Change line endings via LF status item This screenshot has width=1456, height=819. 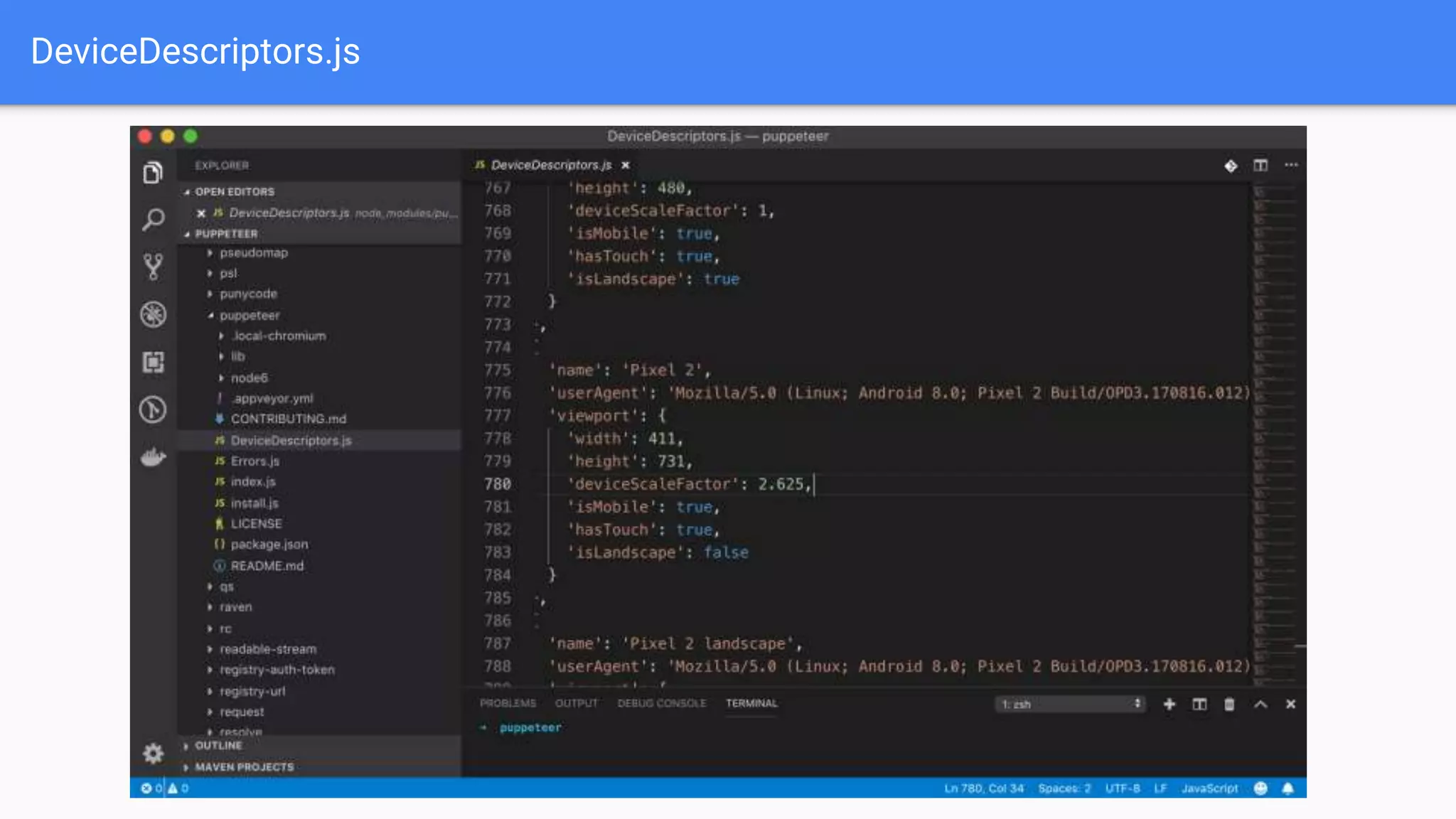click(x=1160, y=788)
